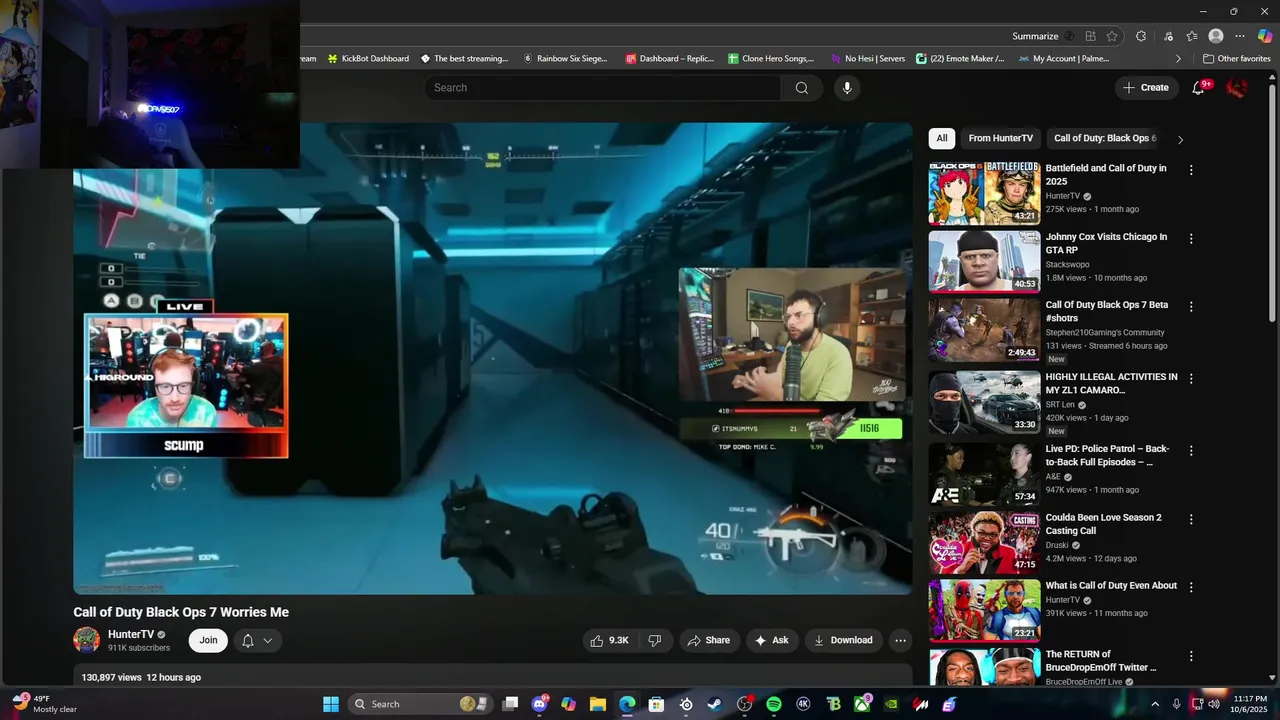Open Johnny Cox Visits Chicago thumbnail
The width and height of the screenshot is (1280, 720).
pos(984,261)
